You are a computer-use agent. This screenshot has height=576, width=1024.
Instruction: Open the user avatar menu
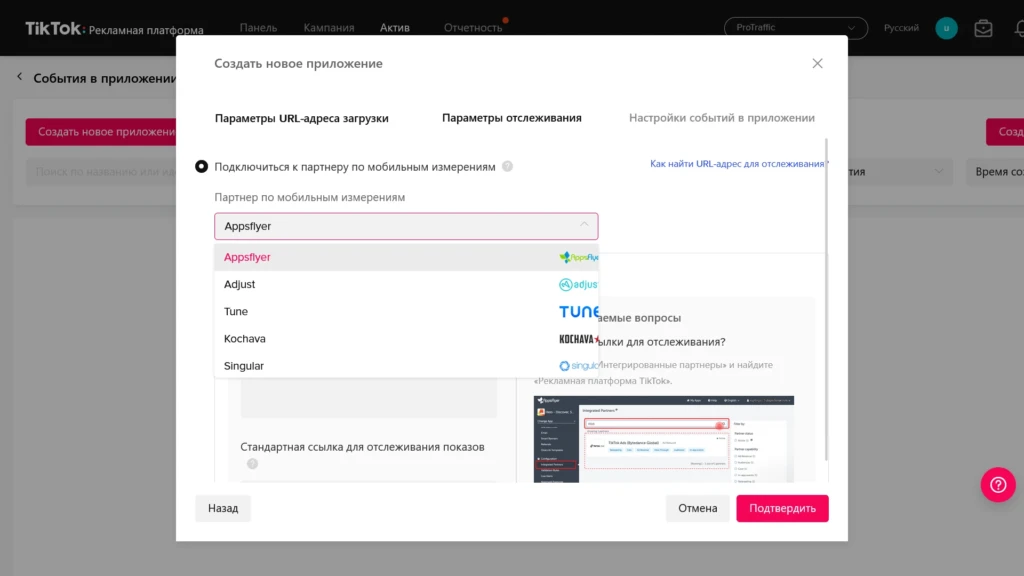[946, 28]
